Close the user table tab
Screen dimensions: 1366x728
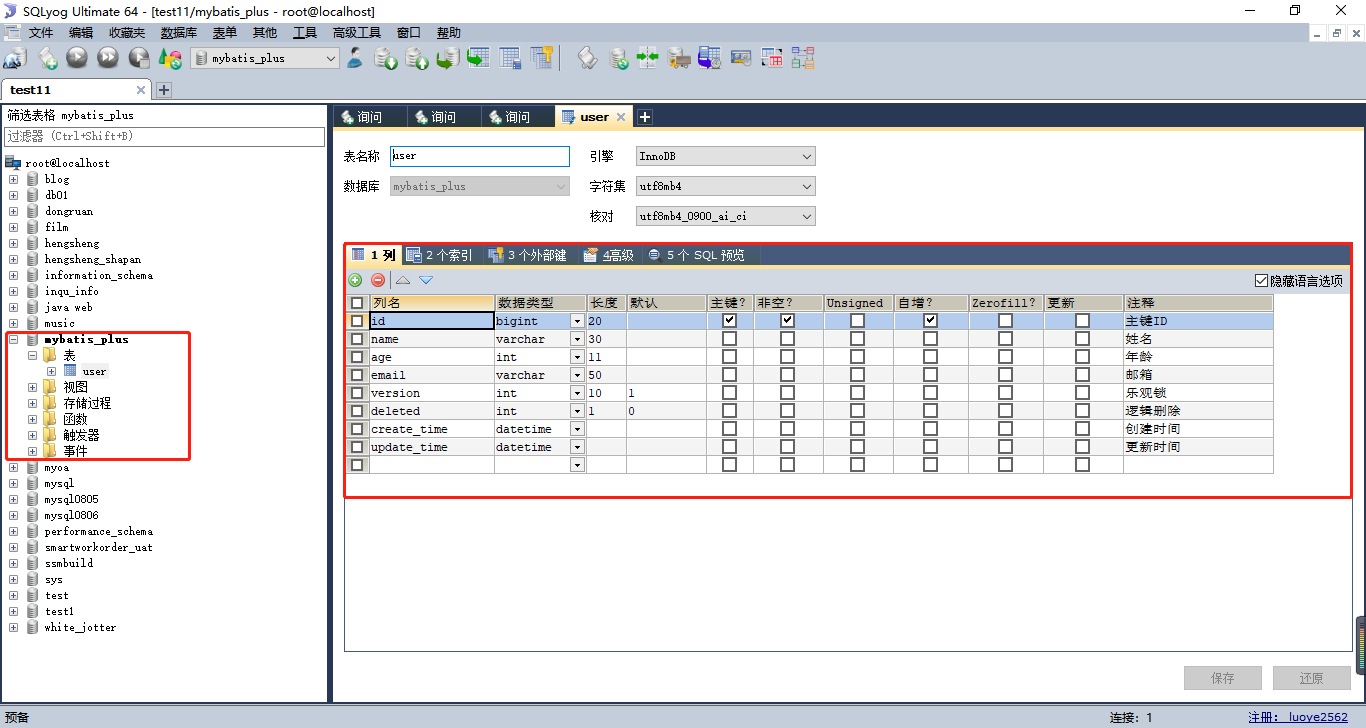(621, 117)
